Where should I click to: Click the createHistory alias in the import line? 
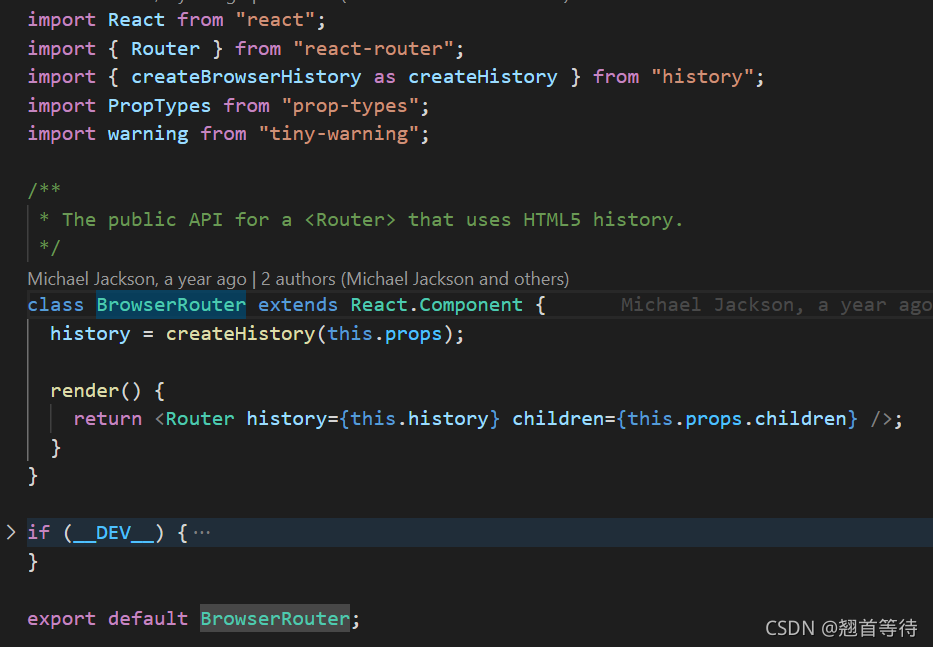[x=483, y=77]
